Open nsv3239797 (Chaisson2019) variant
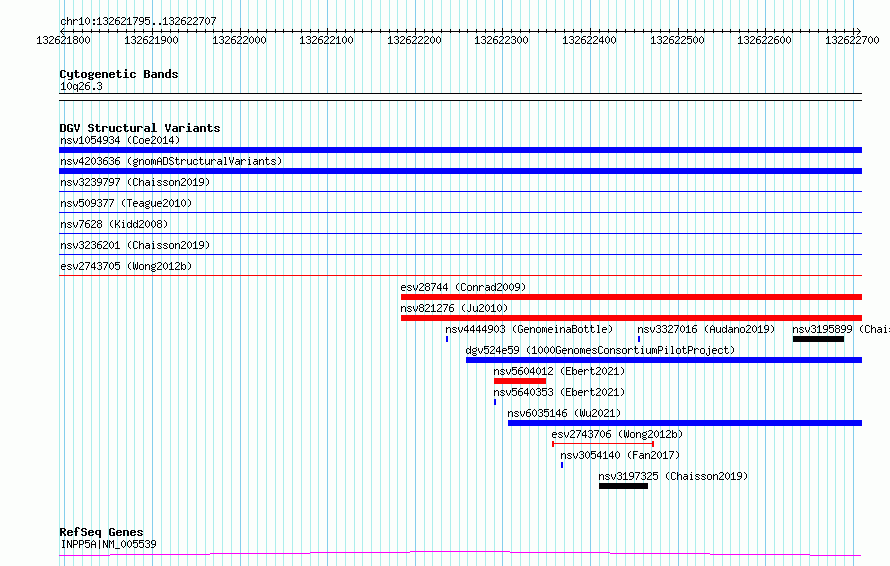 (x=135, y=182)
